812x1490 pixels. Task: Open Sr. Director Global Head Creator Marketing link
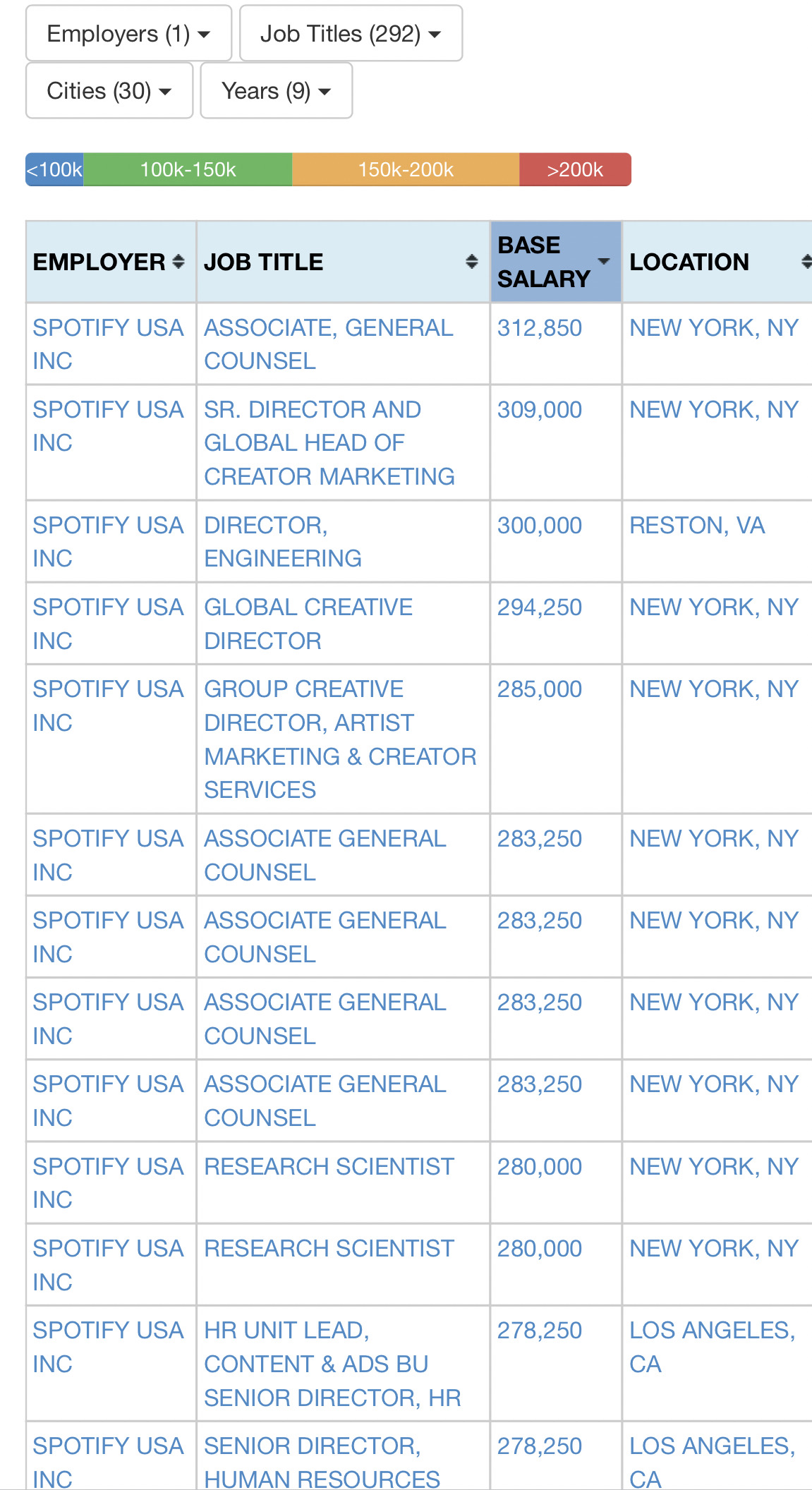tap(329, 442)
